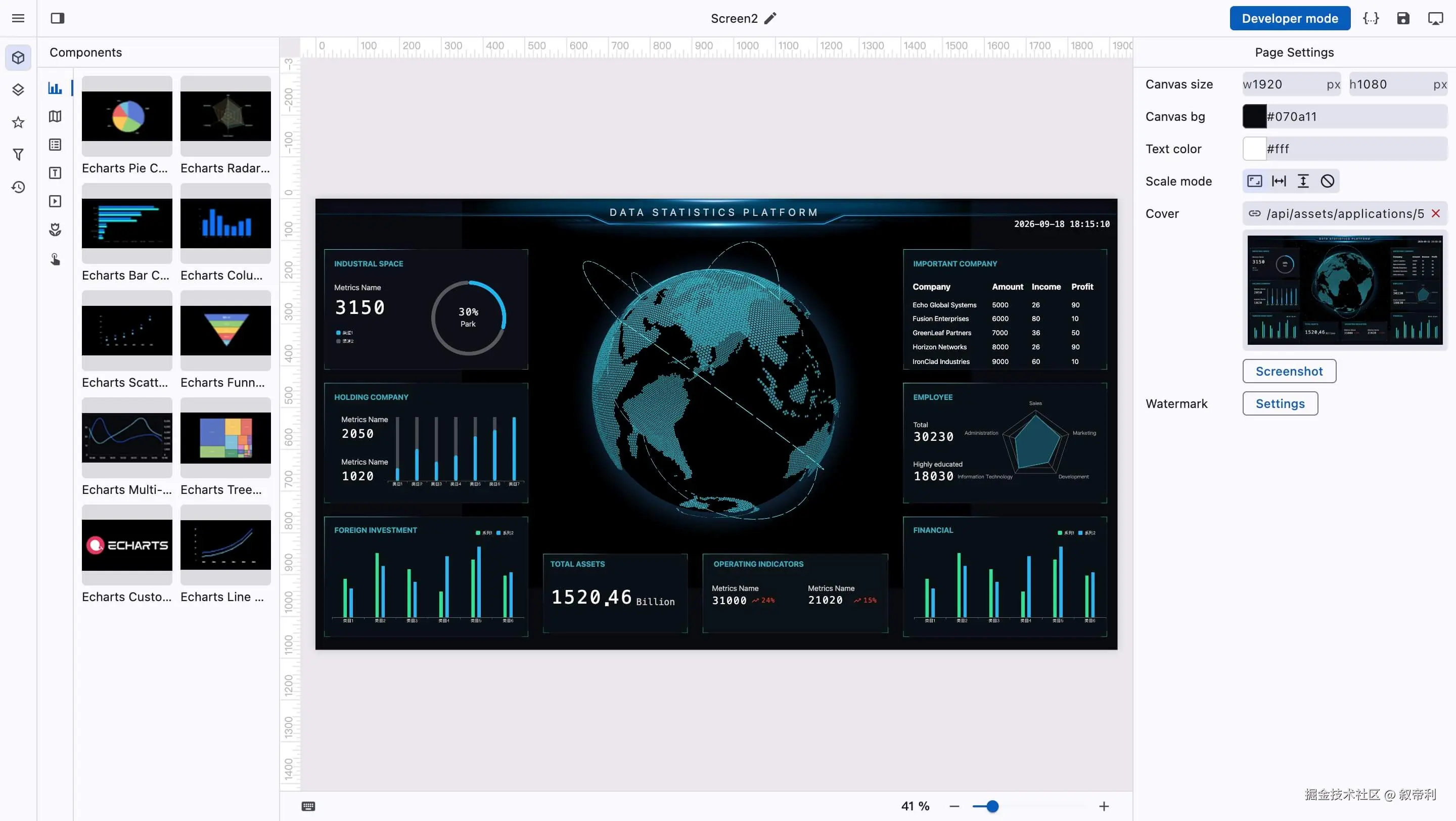Click the cover preview thumbnail image

1345,290
